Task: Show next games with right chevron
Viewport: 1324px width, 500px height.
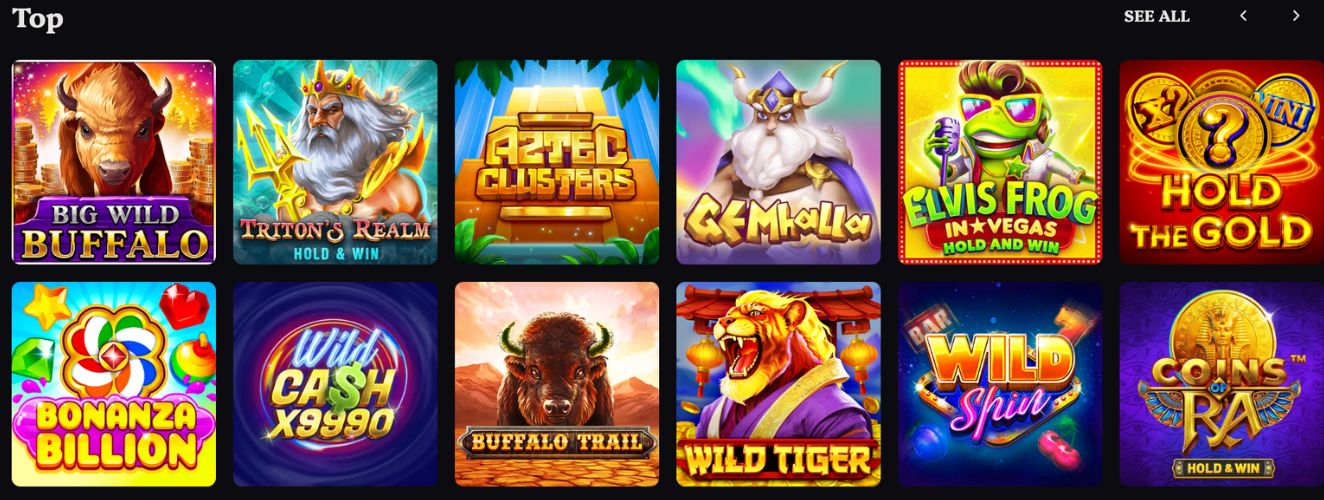Action: (x=1296, y=15)
